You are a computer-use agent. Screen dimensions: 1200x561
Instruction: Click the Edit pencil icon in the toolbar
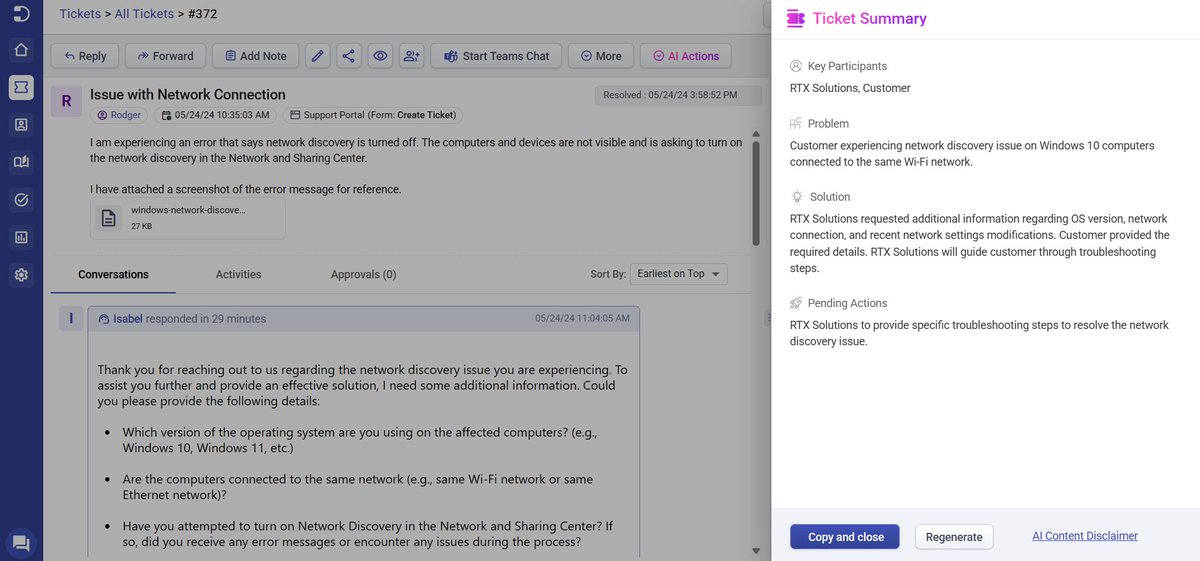[317, 56]
